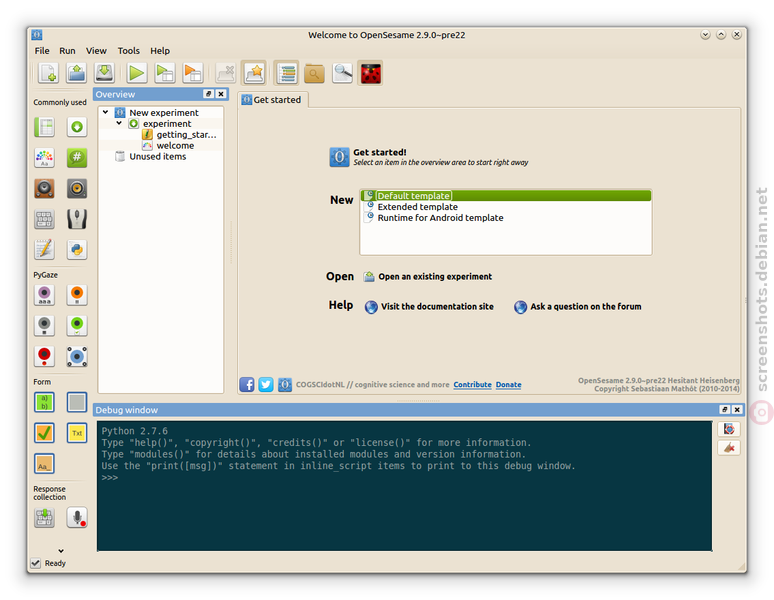Select the PyGaze blue calibration icon
This screenshot has width=774, height=600.
click(77, 356)
